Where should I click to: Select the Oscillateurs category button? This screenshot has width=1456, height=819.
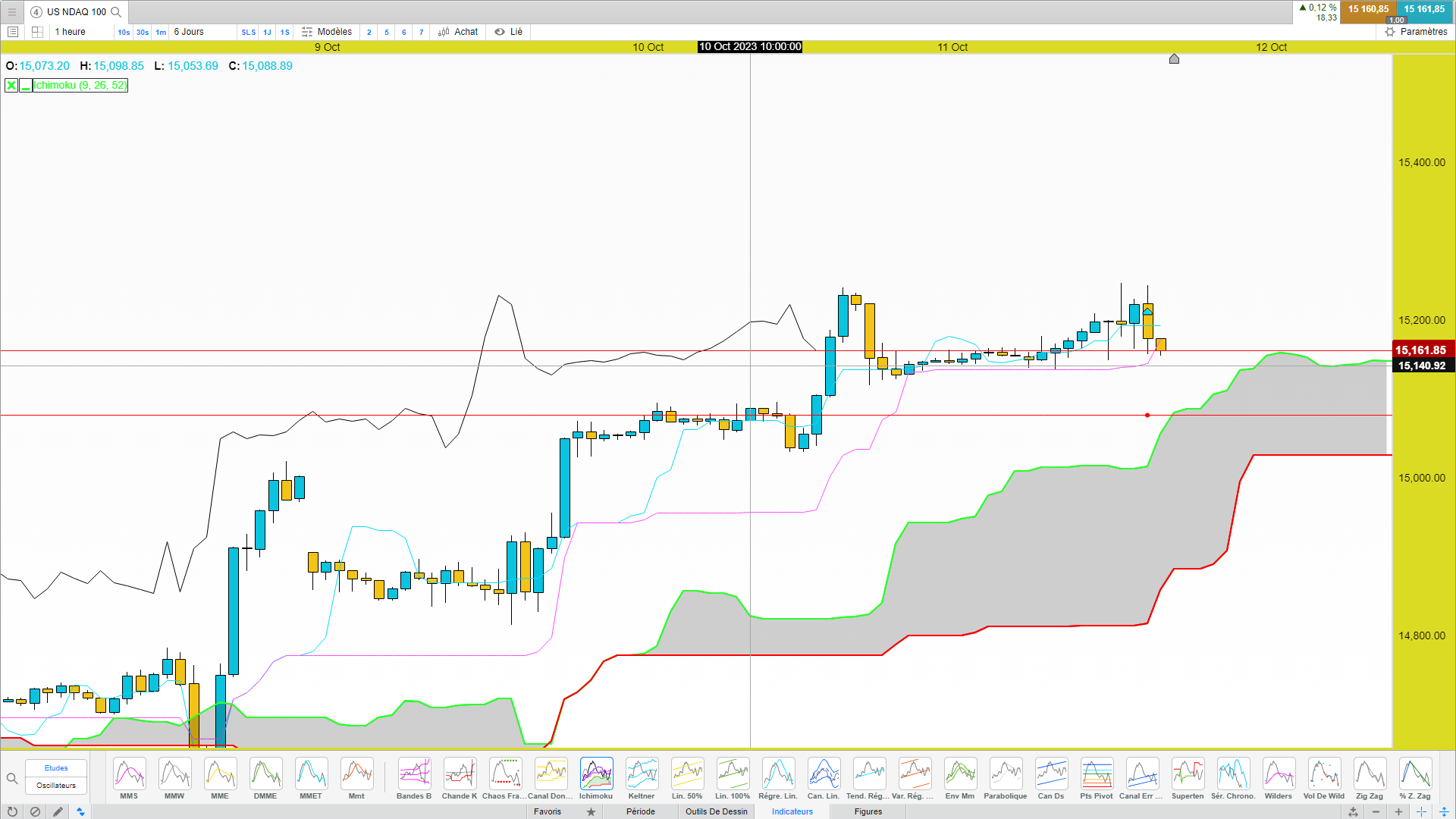click(56, 786)
